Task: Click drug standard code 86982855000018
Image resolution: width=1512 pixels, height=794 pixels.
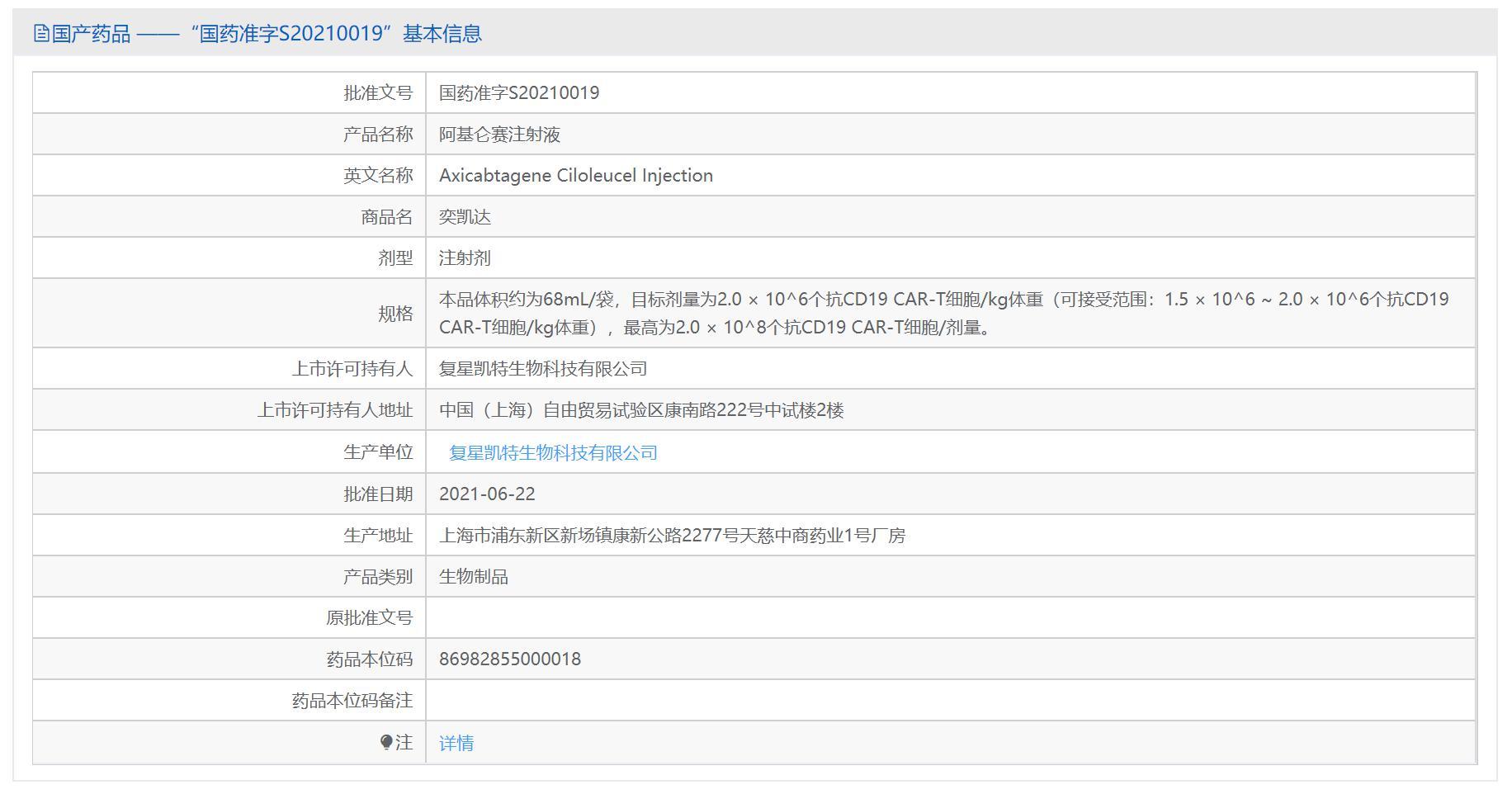Action: (510, 659)
